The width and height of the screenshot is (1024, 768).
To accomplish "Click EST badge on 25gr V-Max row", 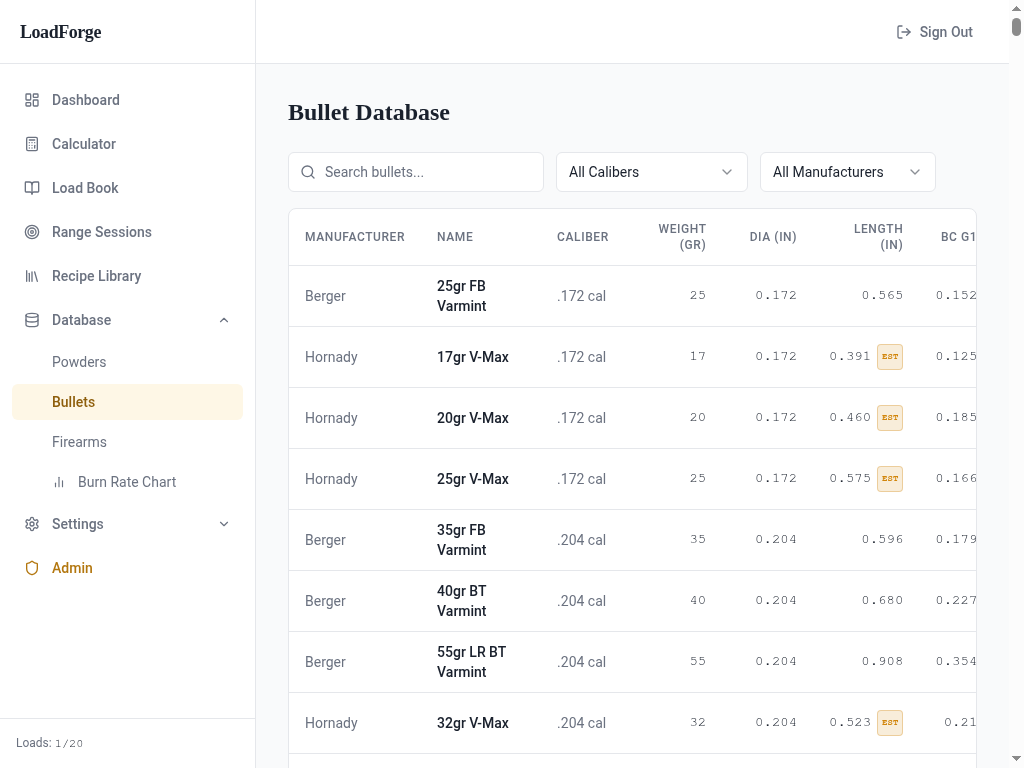I will pyautogui.click(x=889, y=479).
